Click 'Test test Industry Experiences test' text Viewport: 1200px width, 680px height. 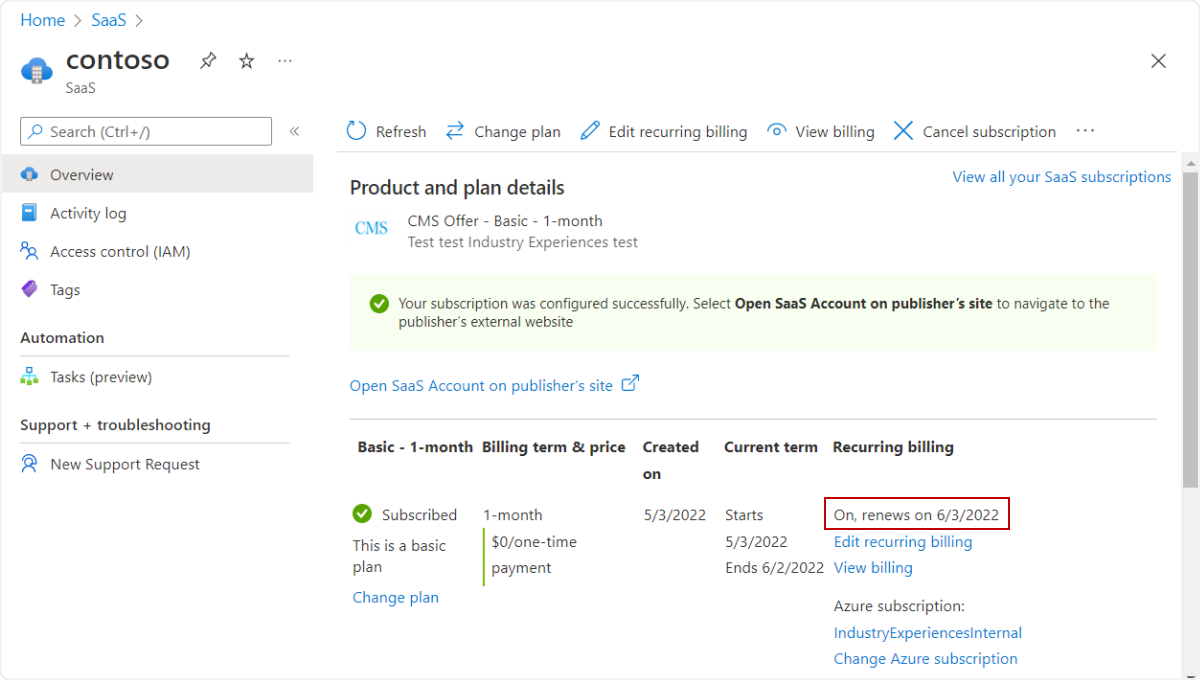pyautogui.click(x=522, y=242)
